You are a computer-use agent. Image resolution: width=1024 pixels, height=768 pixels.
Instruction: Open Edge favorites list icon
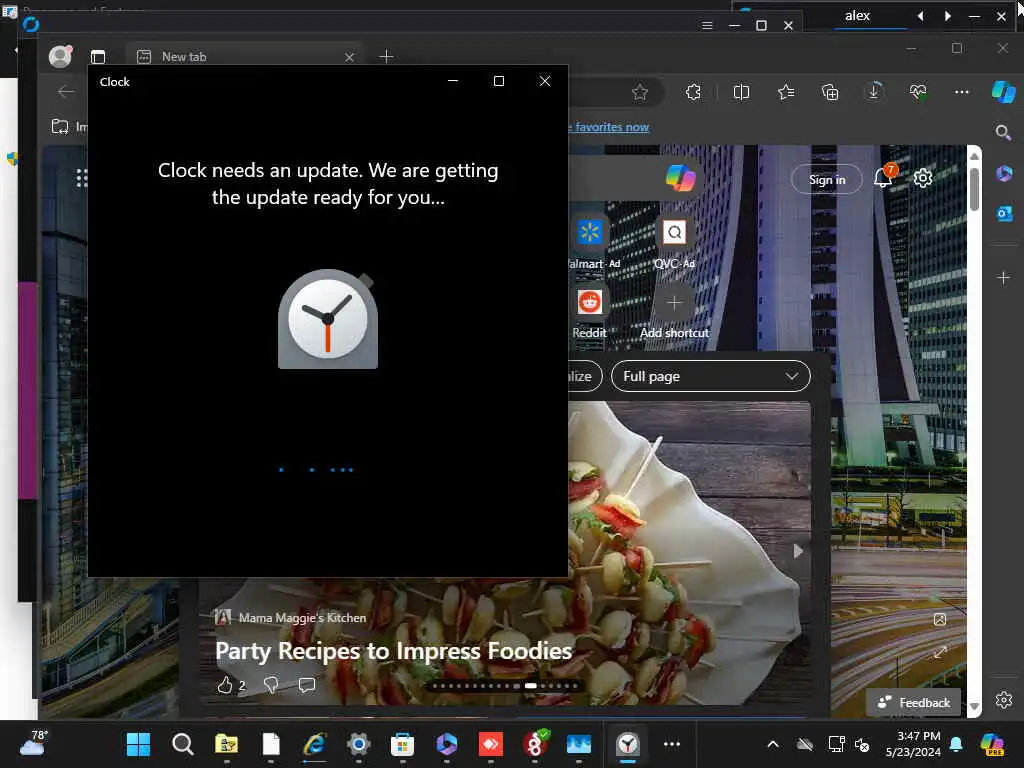(786, 92)
